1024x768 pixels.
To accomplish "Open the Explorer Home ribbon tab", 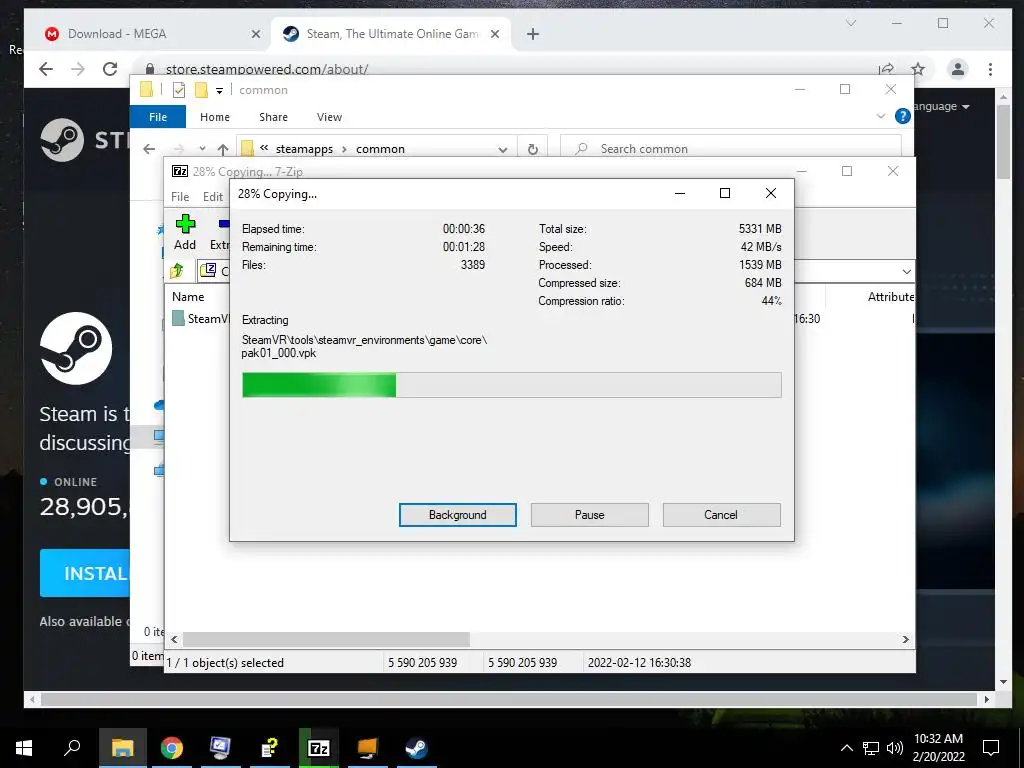I will pyautogui.click(x=215, y=117).
